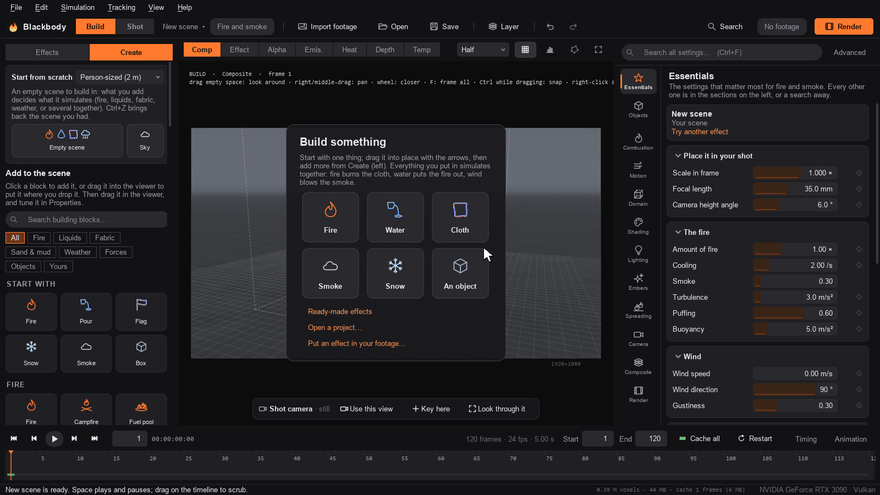Open the Camera settings section
The image size is (880, 495).
(x=638, y=338)
